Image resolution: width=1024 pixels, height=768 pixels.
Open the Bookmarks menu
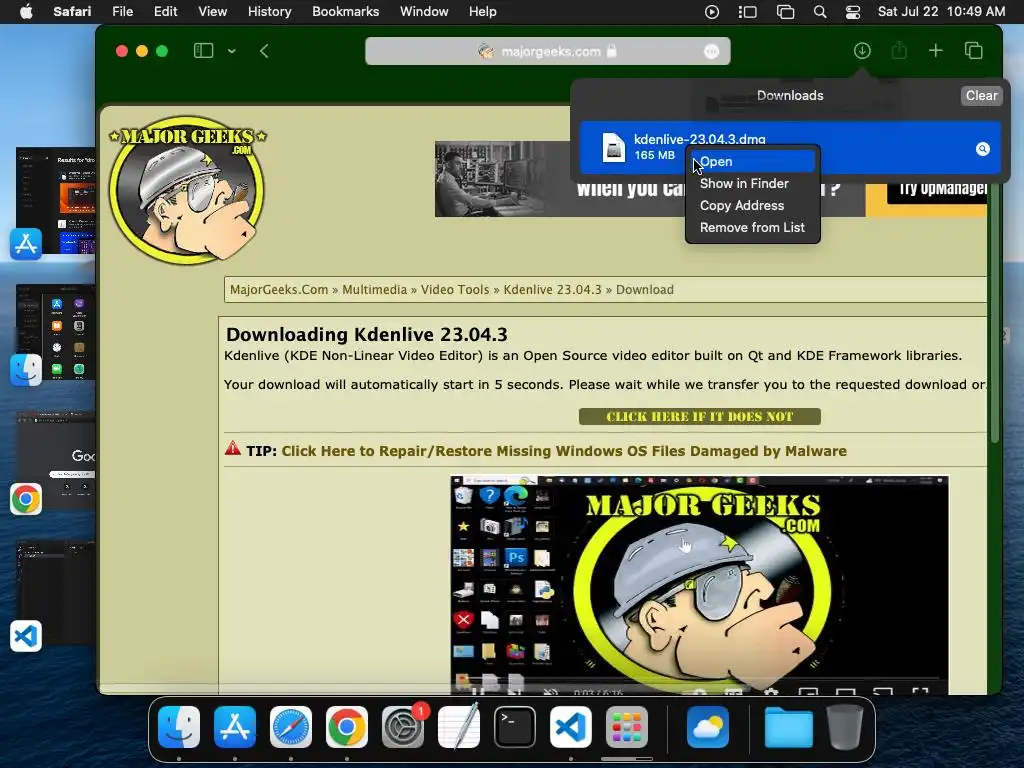pyautogui.click(x=345, y=12)
